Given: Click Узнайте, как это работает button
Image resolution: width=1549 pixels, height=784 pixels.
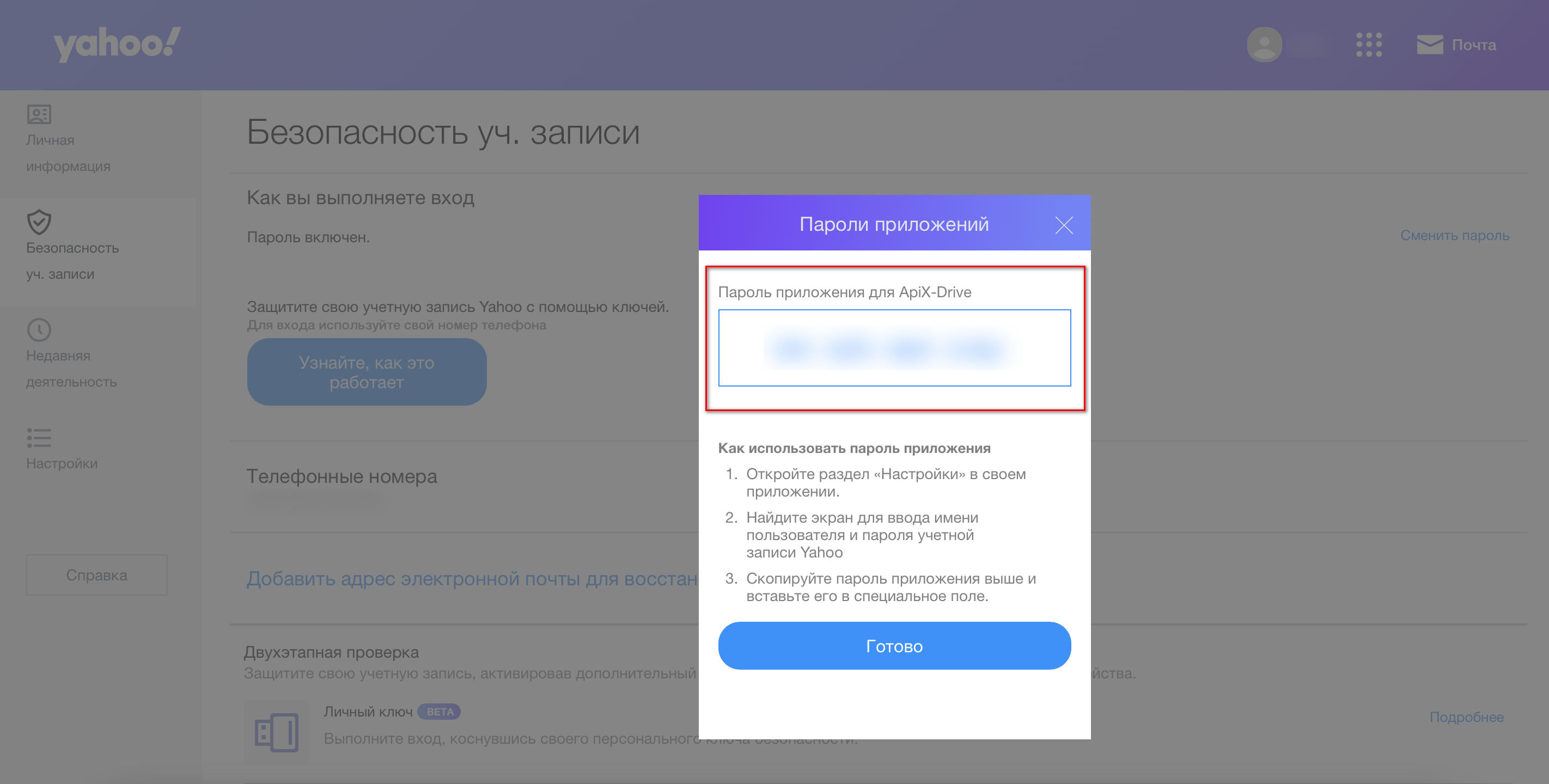Looking at the screenshot, I should click(367, 371).
